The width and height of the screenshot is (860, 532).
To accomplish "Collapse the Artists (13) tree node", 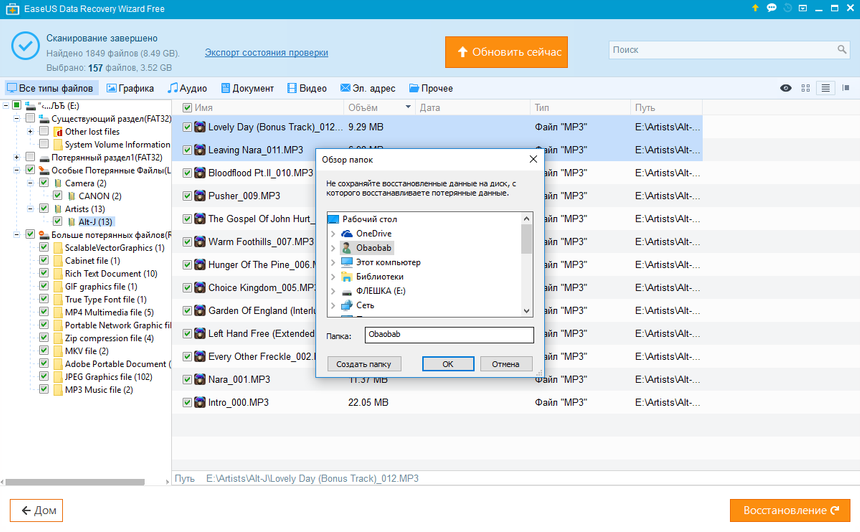I will coord(30,209).
